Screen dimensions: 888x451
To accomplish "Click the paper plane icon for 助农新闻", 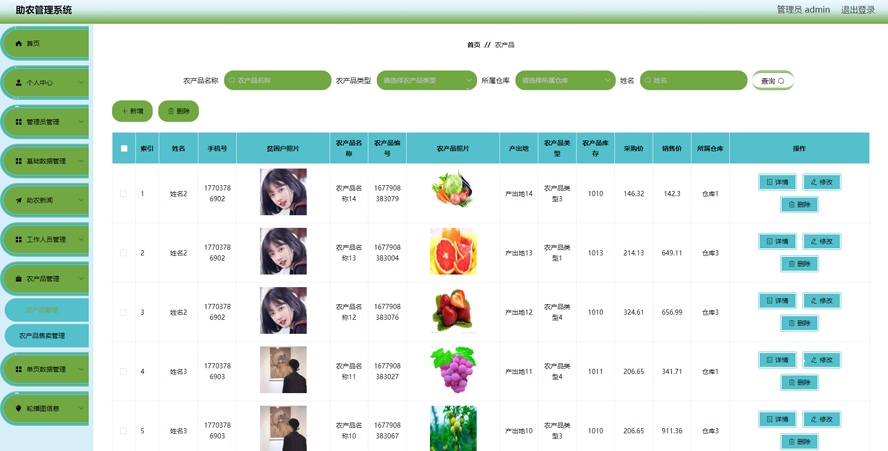I will click(x=18, y=200).
